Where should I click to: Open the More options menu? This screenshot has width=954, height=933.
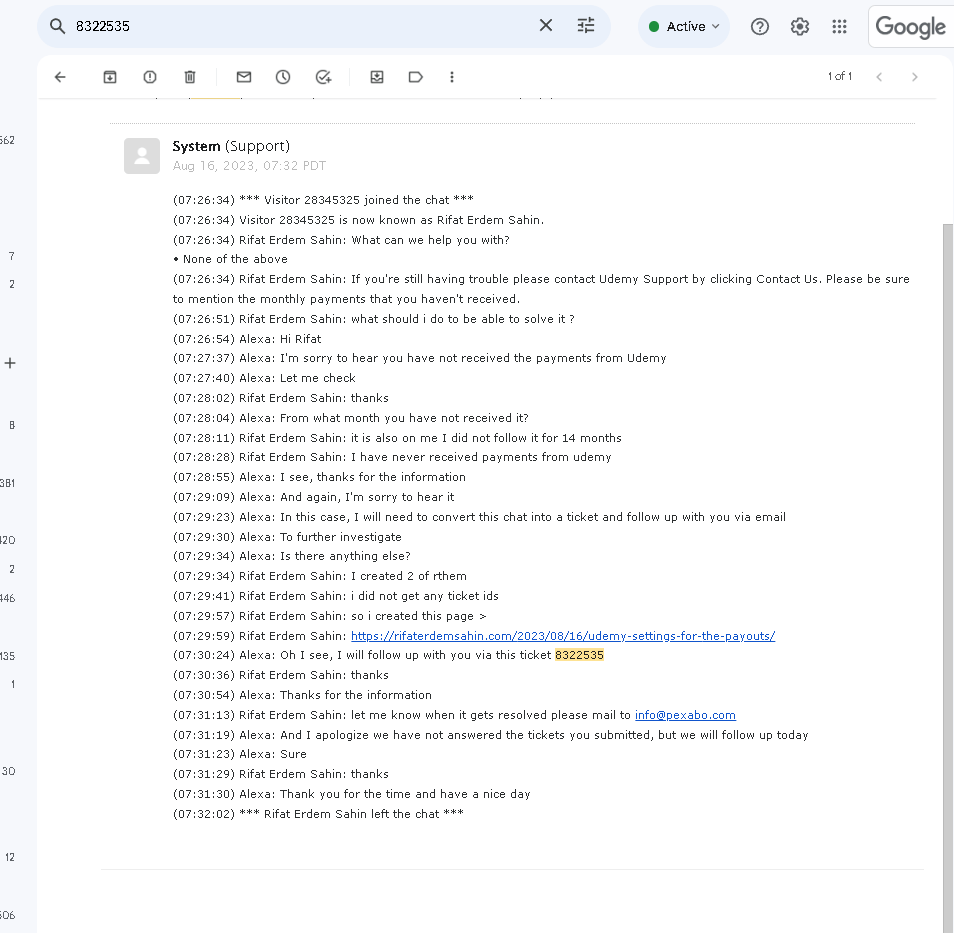(451, 77)
